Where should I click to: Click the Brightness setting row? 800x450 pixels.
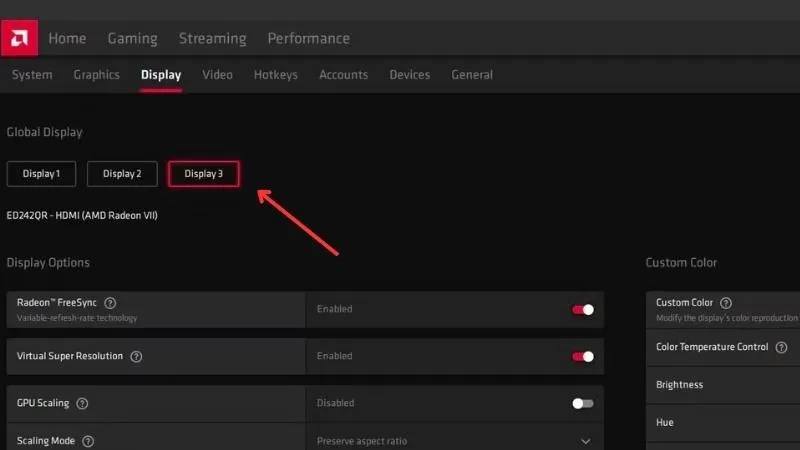722,385
